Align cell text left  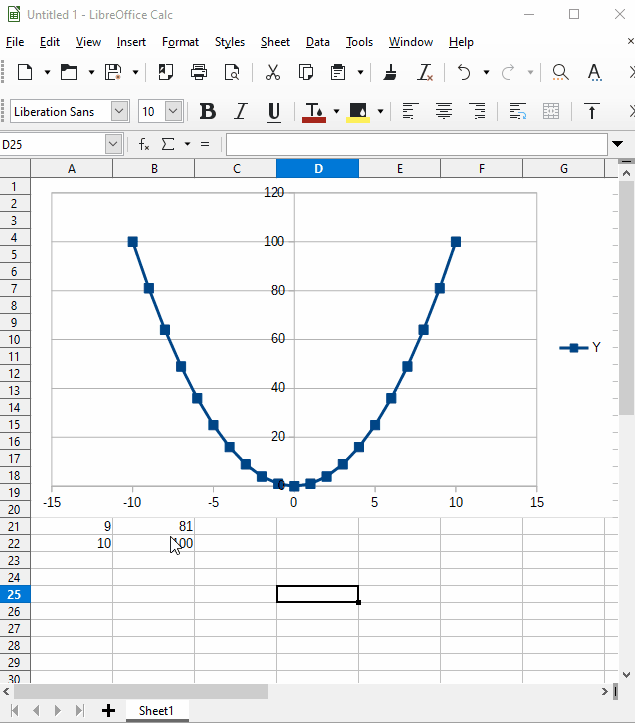coord(410,112)
